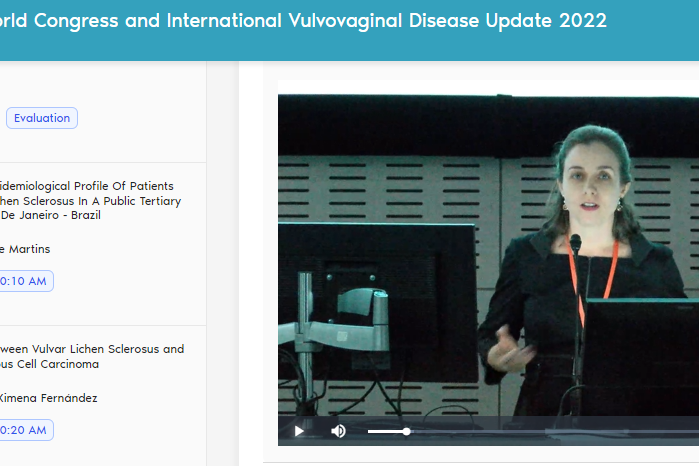The width and height of the screenshot is (699, 466).
Task: Lower volume by clicking the filled slider track
Action: [385, 431]
